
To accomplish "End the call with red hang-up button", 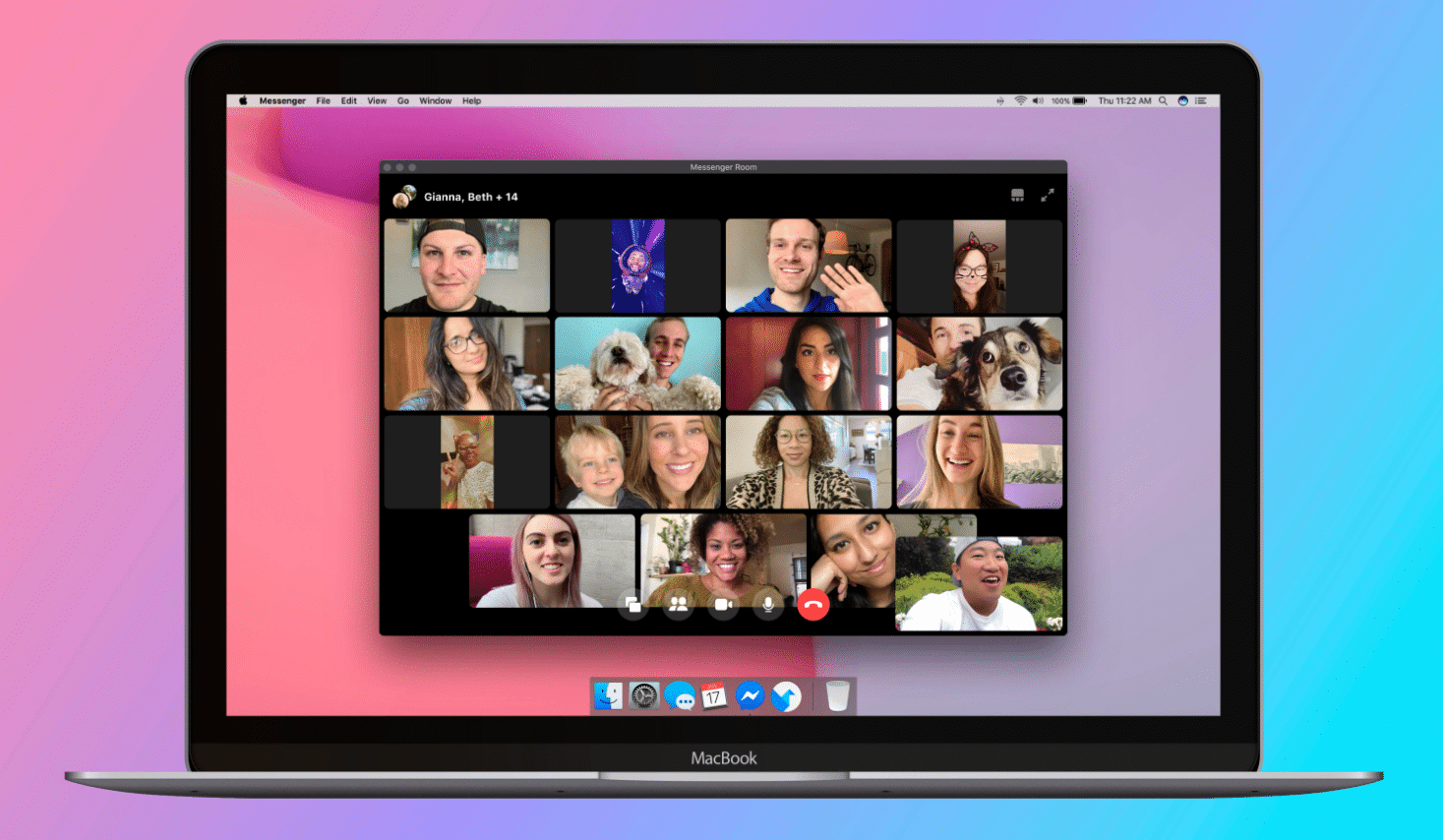I will click(x=813, y=604).
